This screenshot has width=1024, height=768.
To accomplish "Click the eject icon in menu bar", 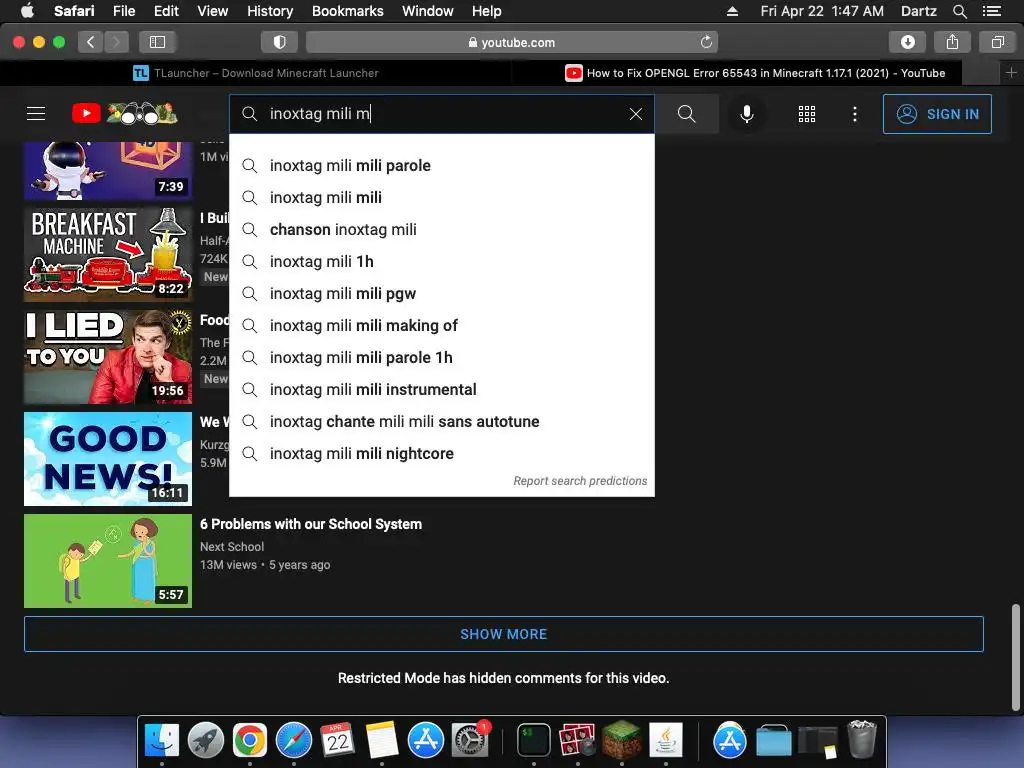I will pyautogui.click(x=732, y=11).
